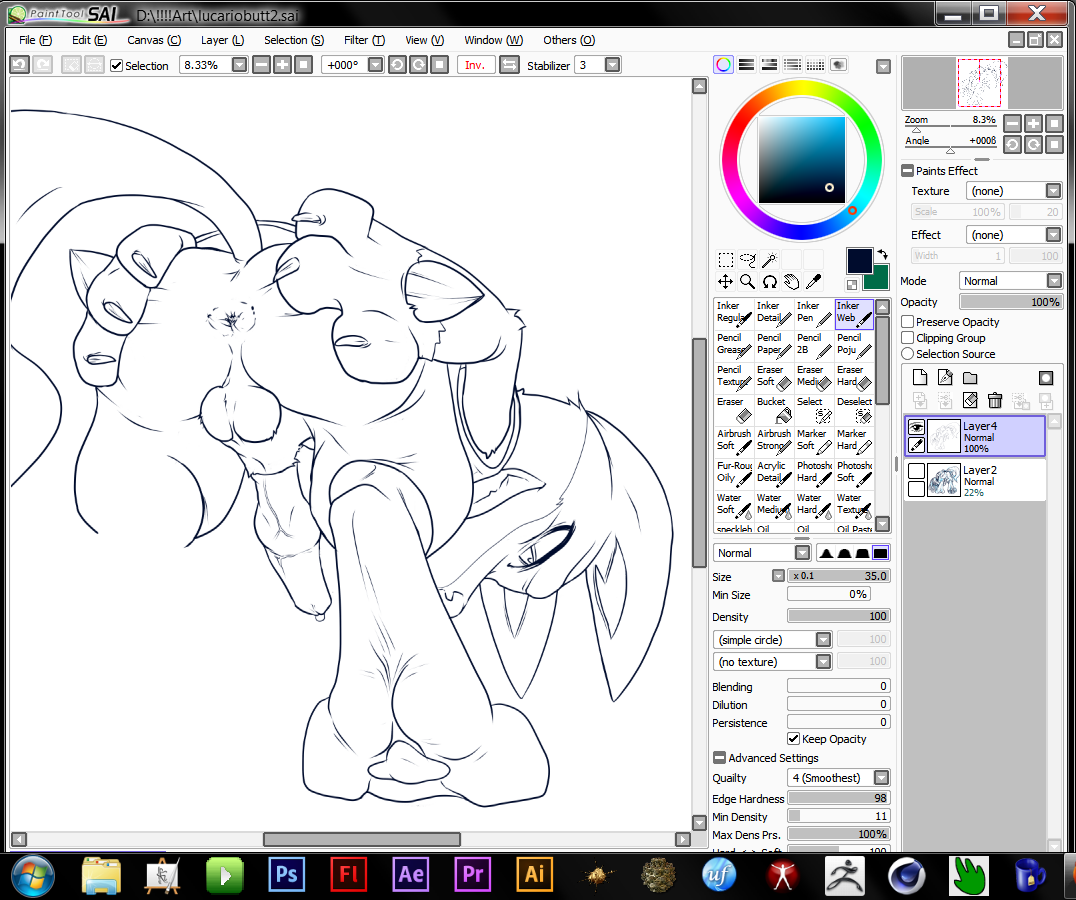This screenshot has height=900, width=1076.
Task: Choose the Pencil 2B brush
Action: 815,346
